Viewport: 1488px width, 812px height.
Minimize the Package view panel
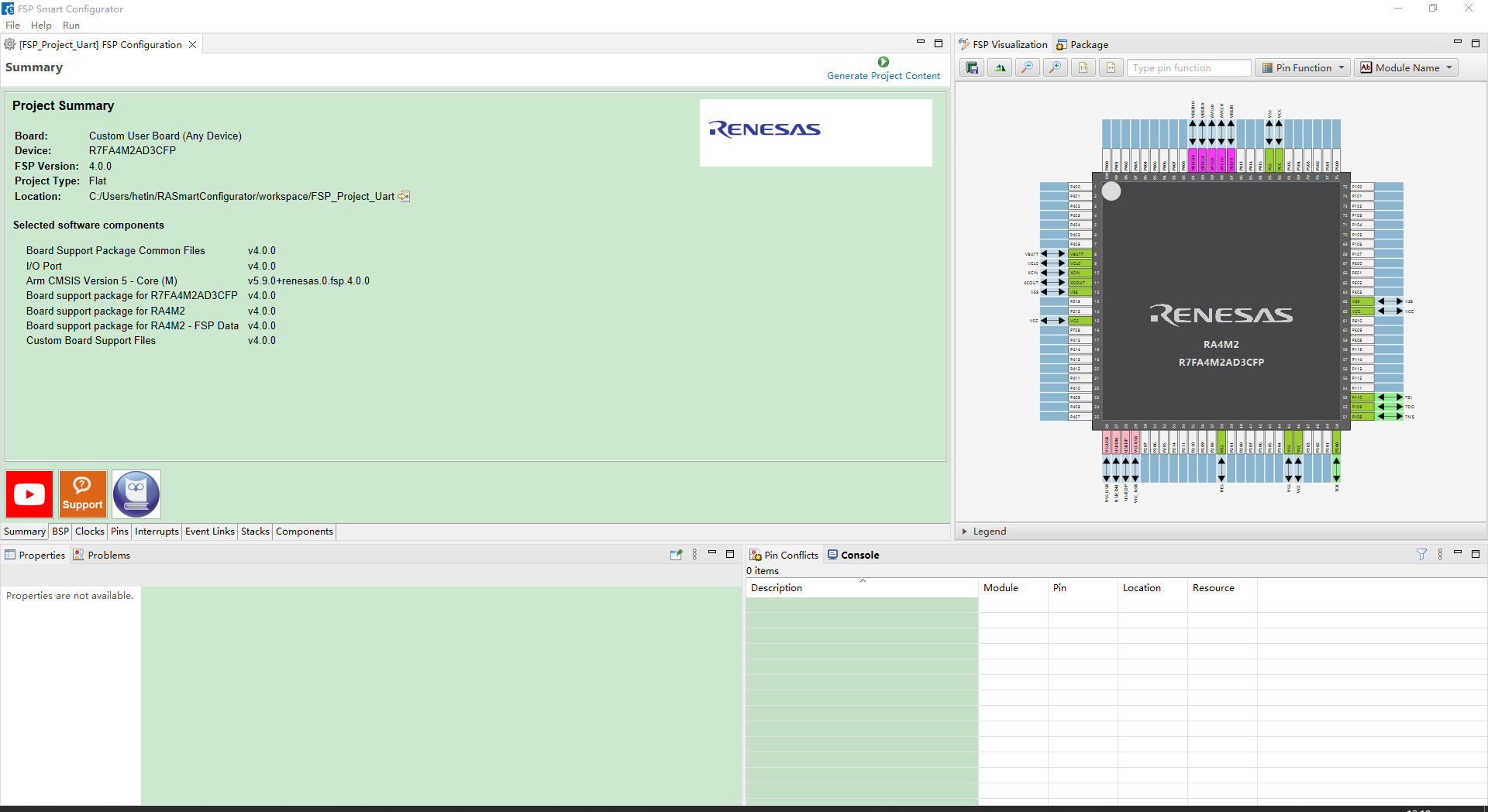point(1458,43)
